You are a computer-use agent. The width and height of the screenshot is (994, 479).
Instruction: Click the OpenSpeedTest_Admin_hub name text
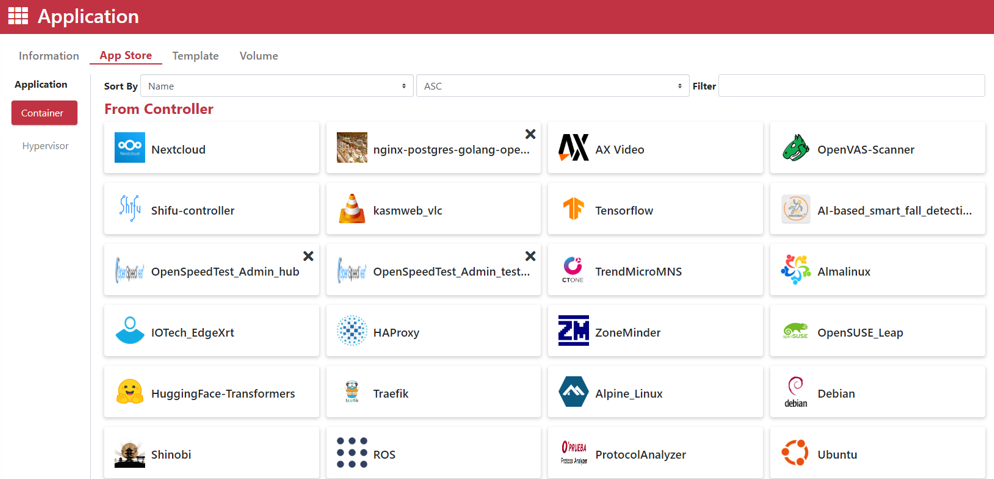[225, 272]
